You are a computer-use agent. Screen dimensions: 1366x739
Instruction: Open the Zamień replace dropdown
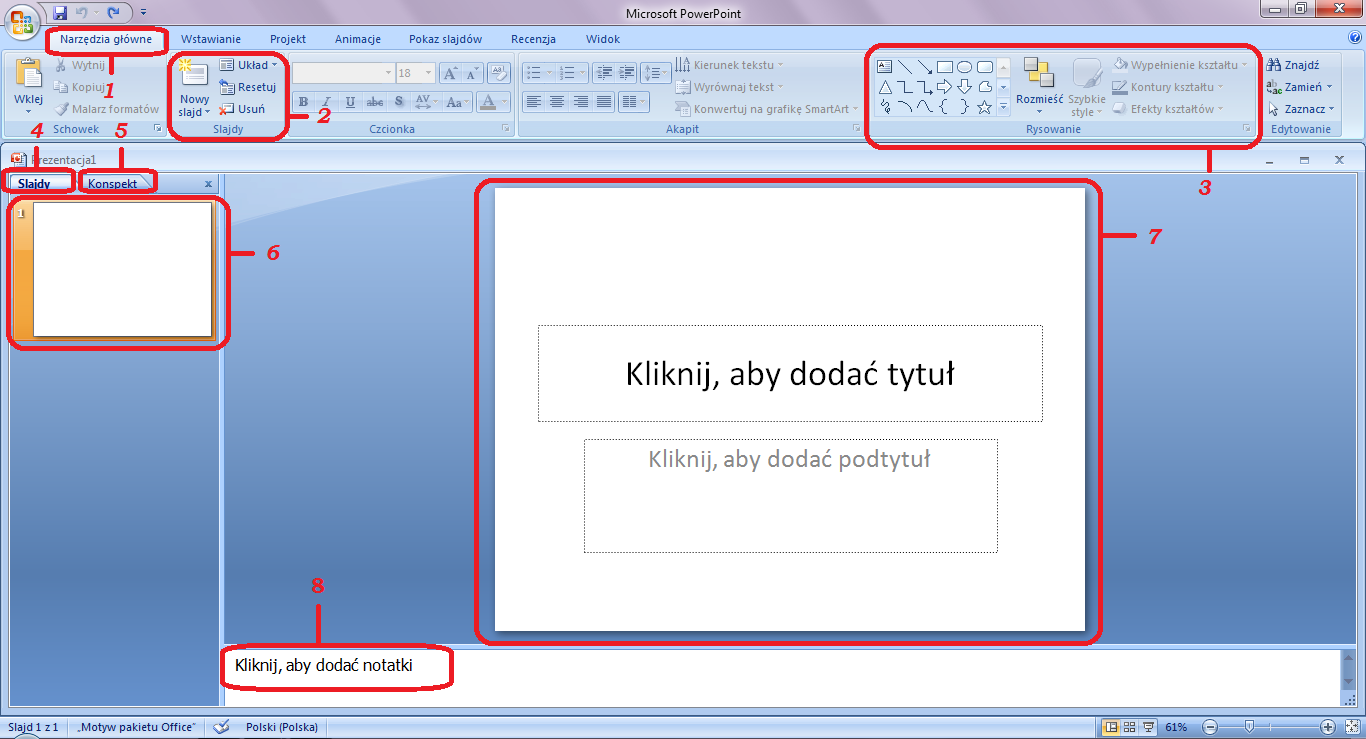pos(1299,87)
